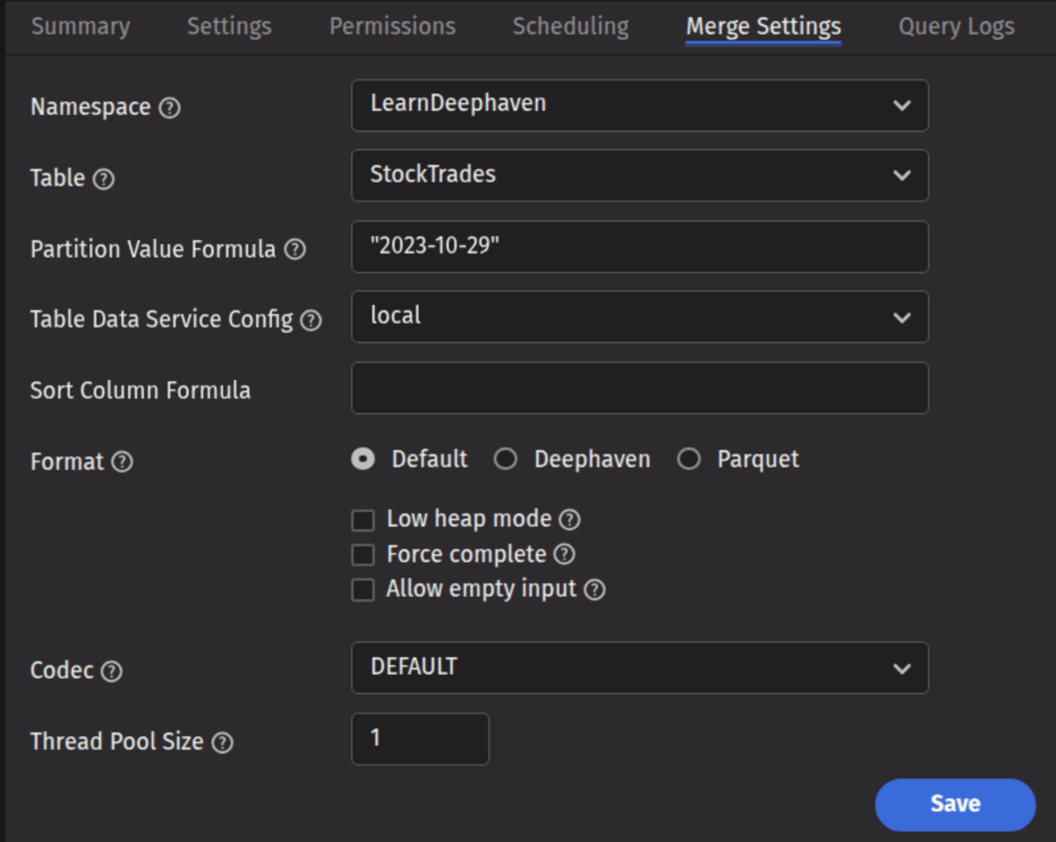Click the help icon beside Table label

[103, 179]
